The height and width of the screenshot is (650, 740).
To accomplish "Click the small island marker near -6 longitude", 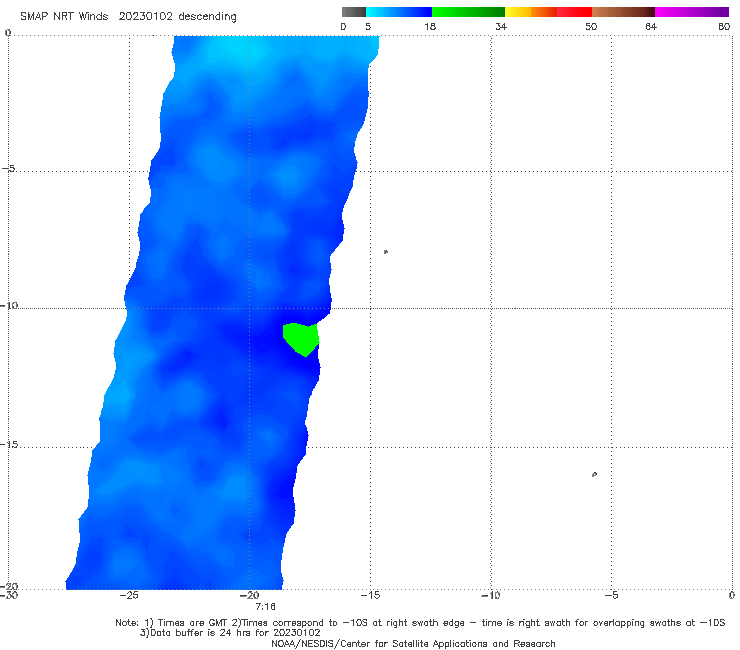I will (x=594, y=474).
